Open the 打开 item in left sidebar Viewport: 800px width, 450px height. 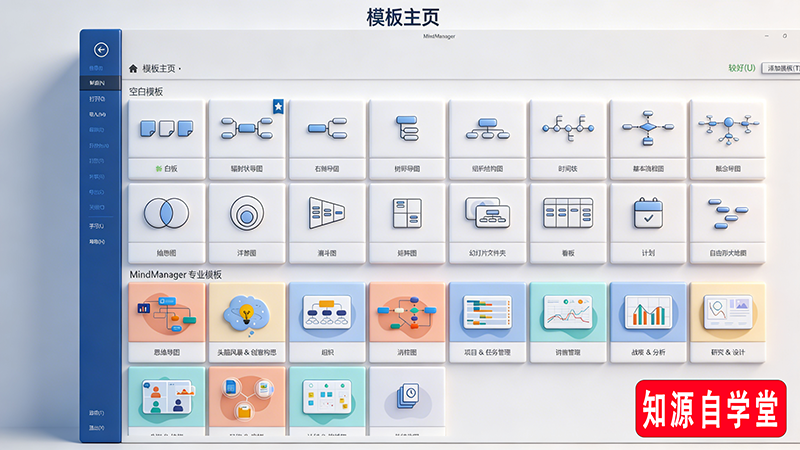point(97,99)
